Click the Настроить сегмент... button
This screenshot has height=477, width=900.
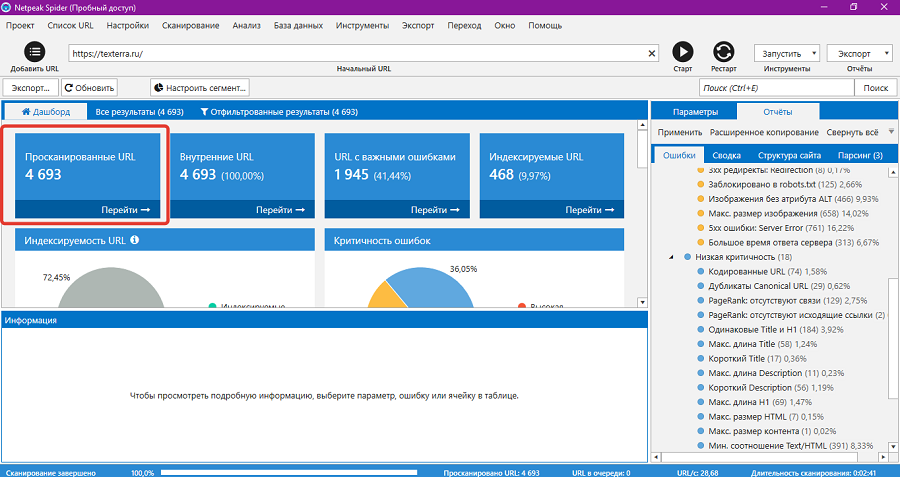(200, 88)
